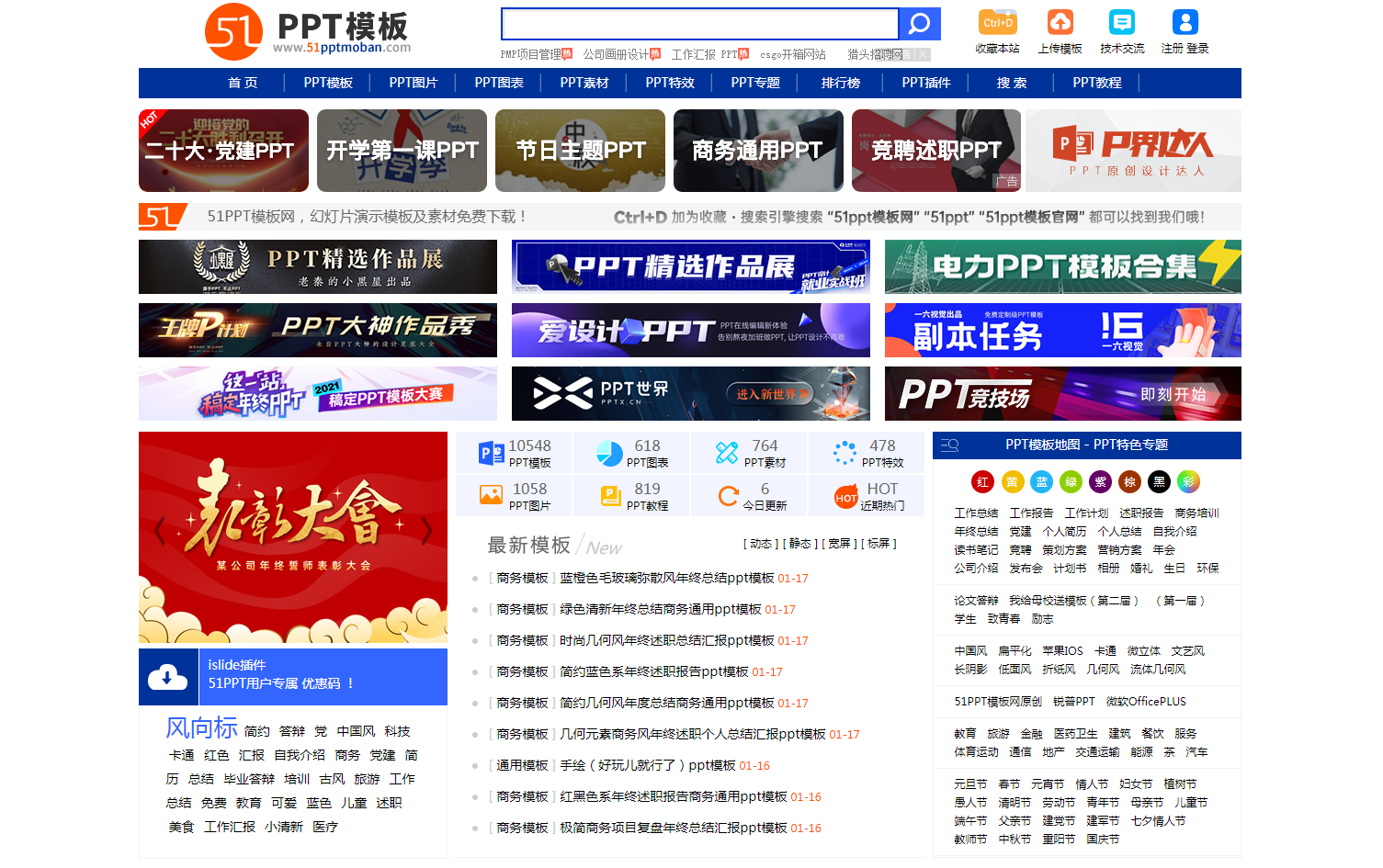Image resolution: width=1383 pixels, height=868 pixels.
Task: Click the search magnifier button
Action: click(918, 23)
